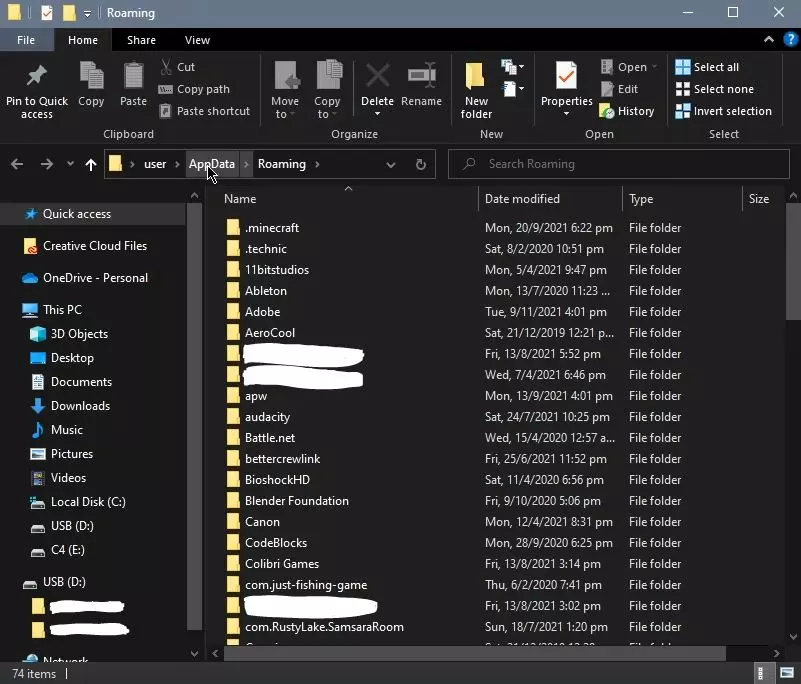Select the Blender Foundation folder
This screenshot has width=801, height=684.
tap(296, 501)
